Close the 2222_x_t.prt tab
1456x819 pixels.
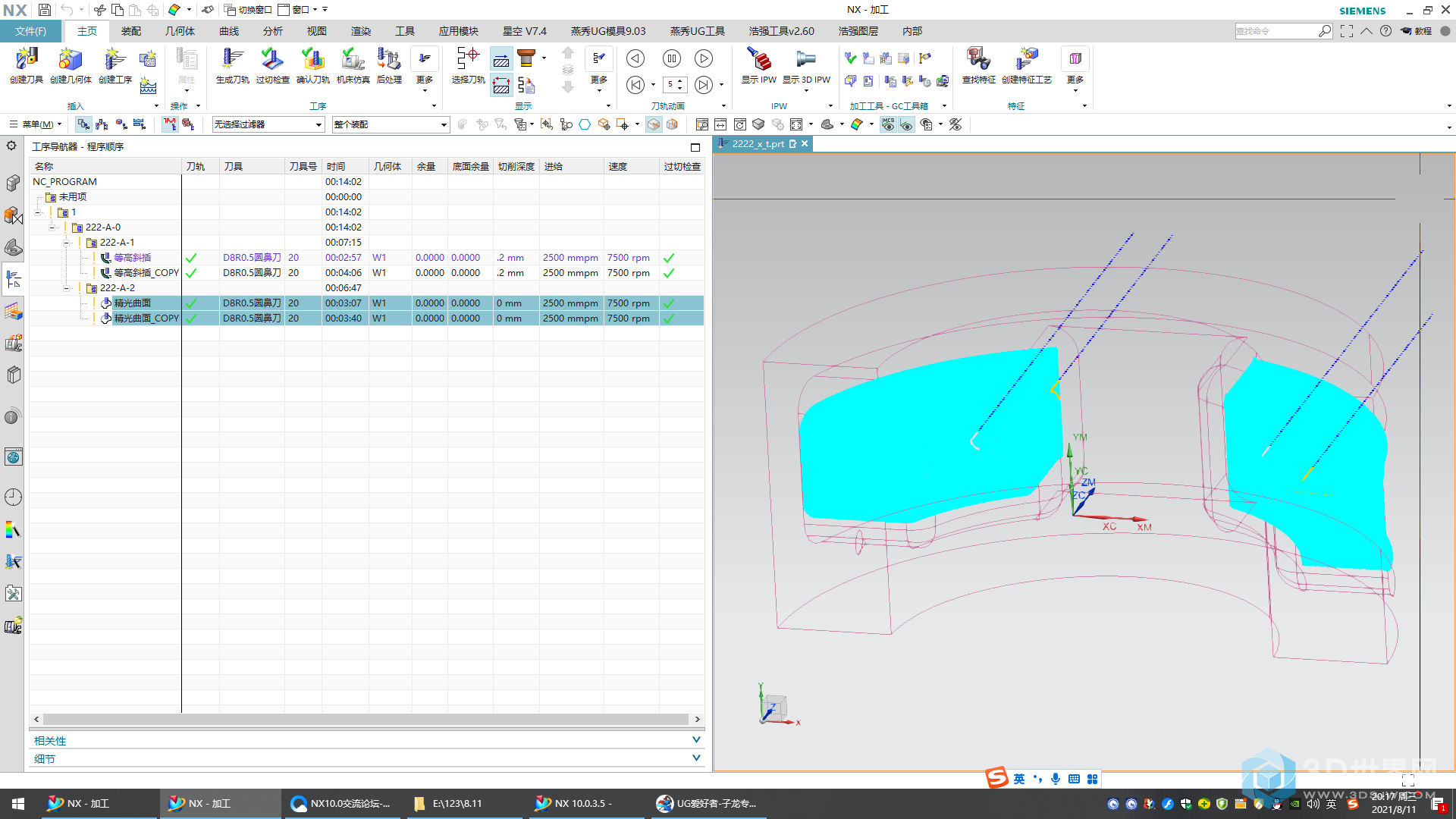click(x=805, y=143)
